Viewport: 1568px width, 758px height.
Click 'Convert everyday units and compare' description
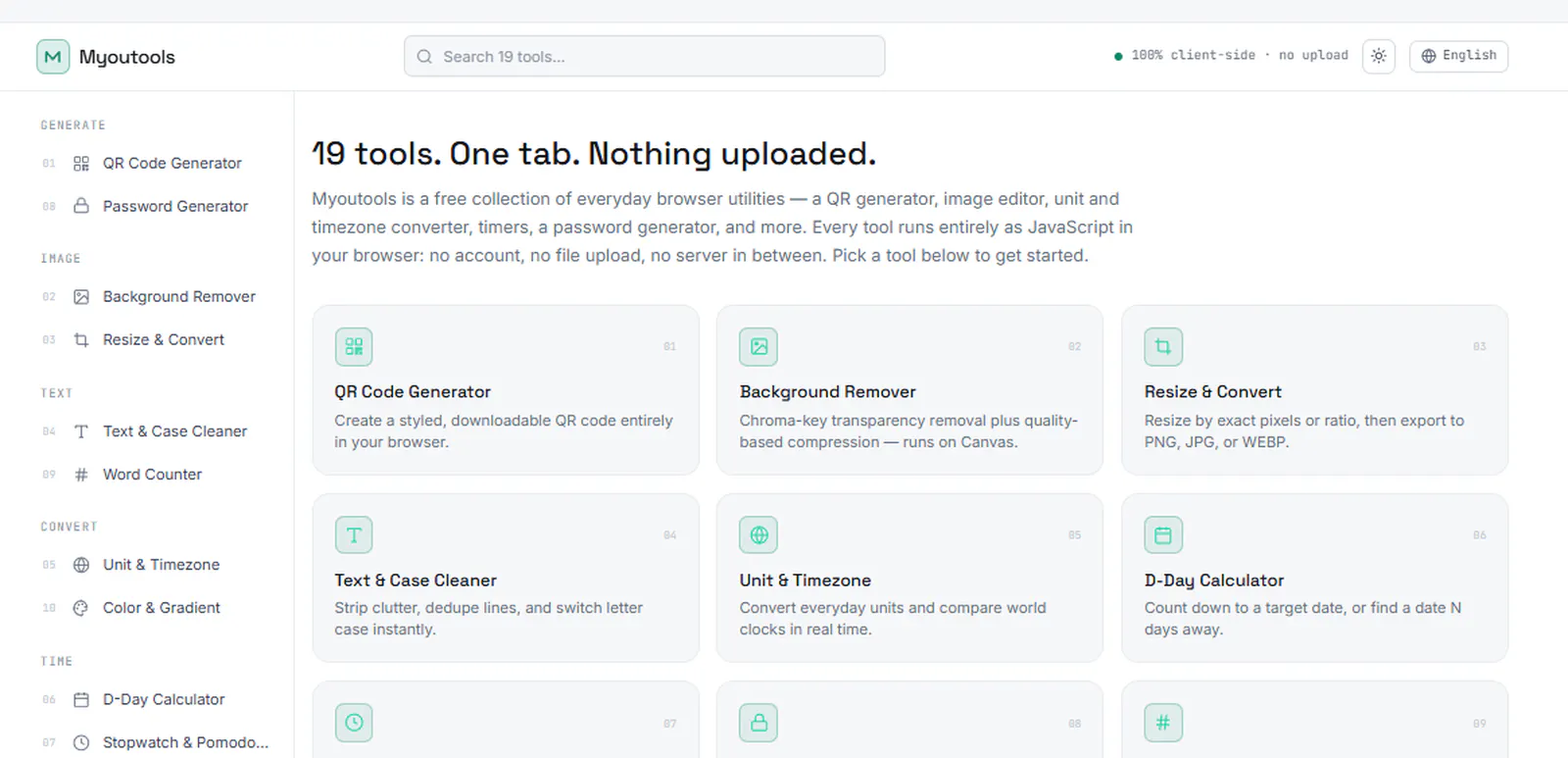point(893,619)
